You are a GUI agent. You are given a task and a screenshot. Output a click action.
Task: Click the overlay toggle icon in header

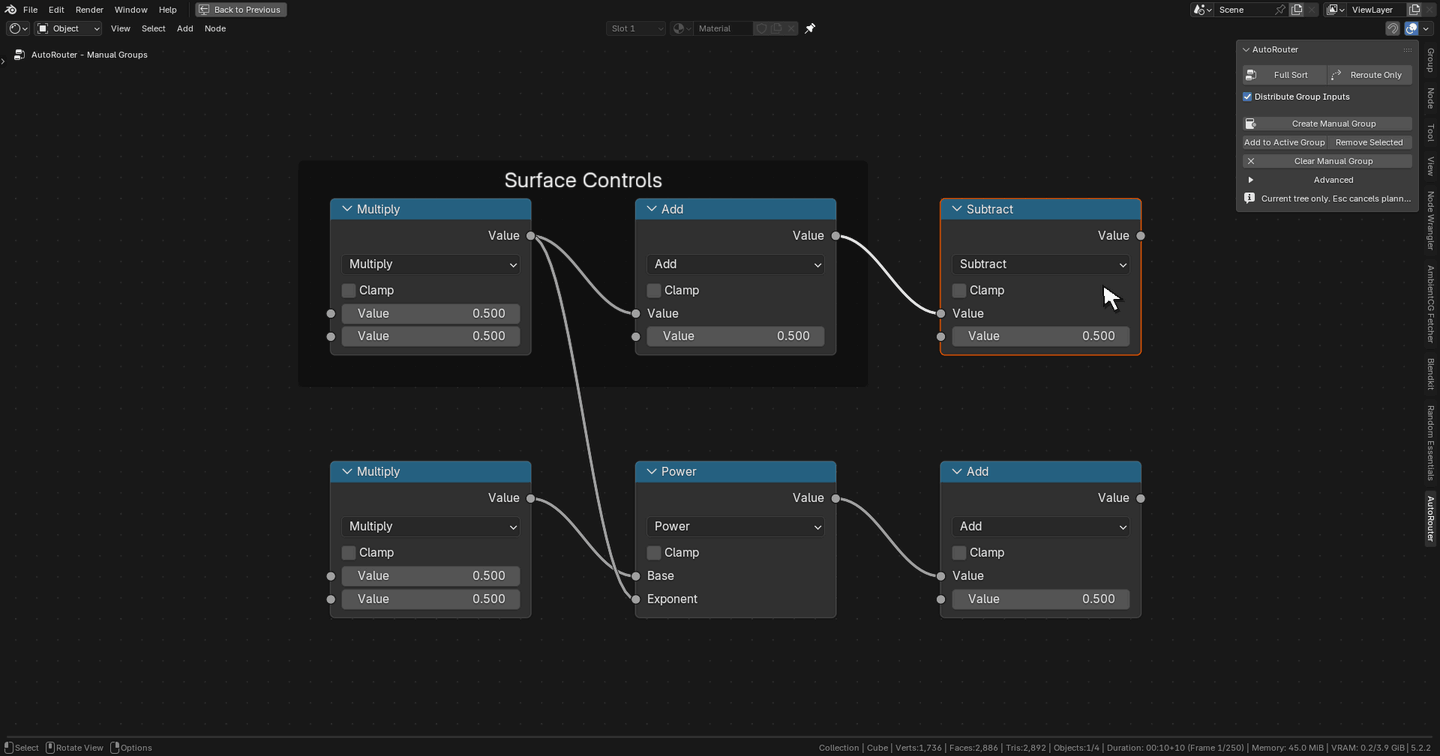[x=1411, y=28]
